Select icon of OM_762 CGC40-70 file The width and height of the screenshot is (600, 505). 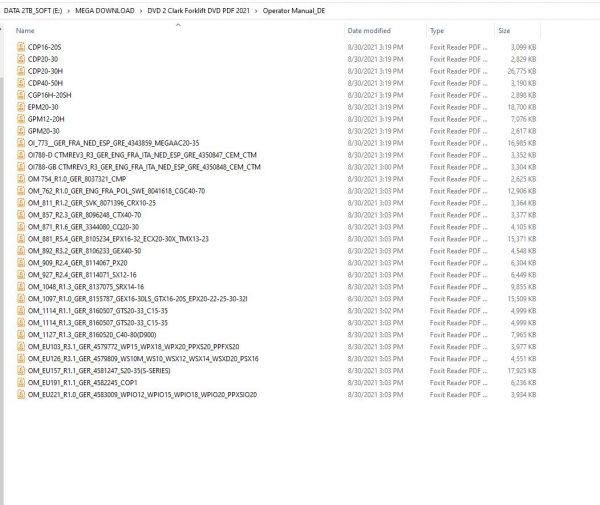[21, 191]
